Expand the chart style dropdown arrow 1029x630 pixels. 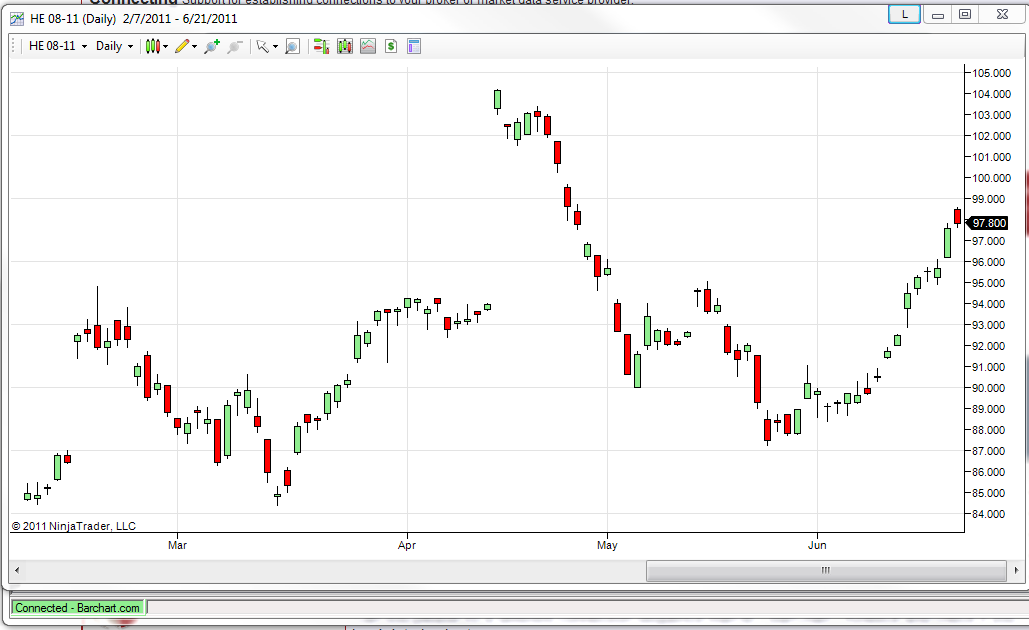click(165, 47)
